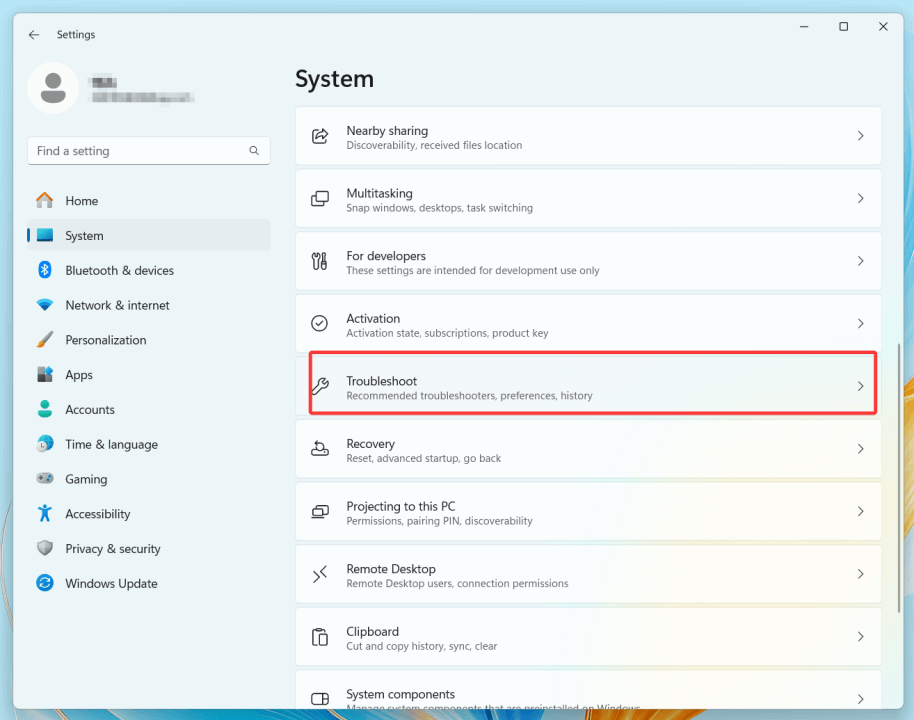The height and width of the screenshot is (720, 914).
Task: Click the Gaming controller icon in sidebar
Action: pos(45,479)
